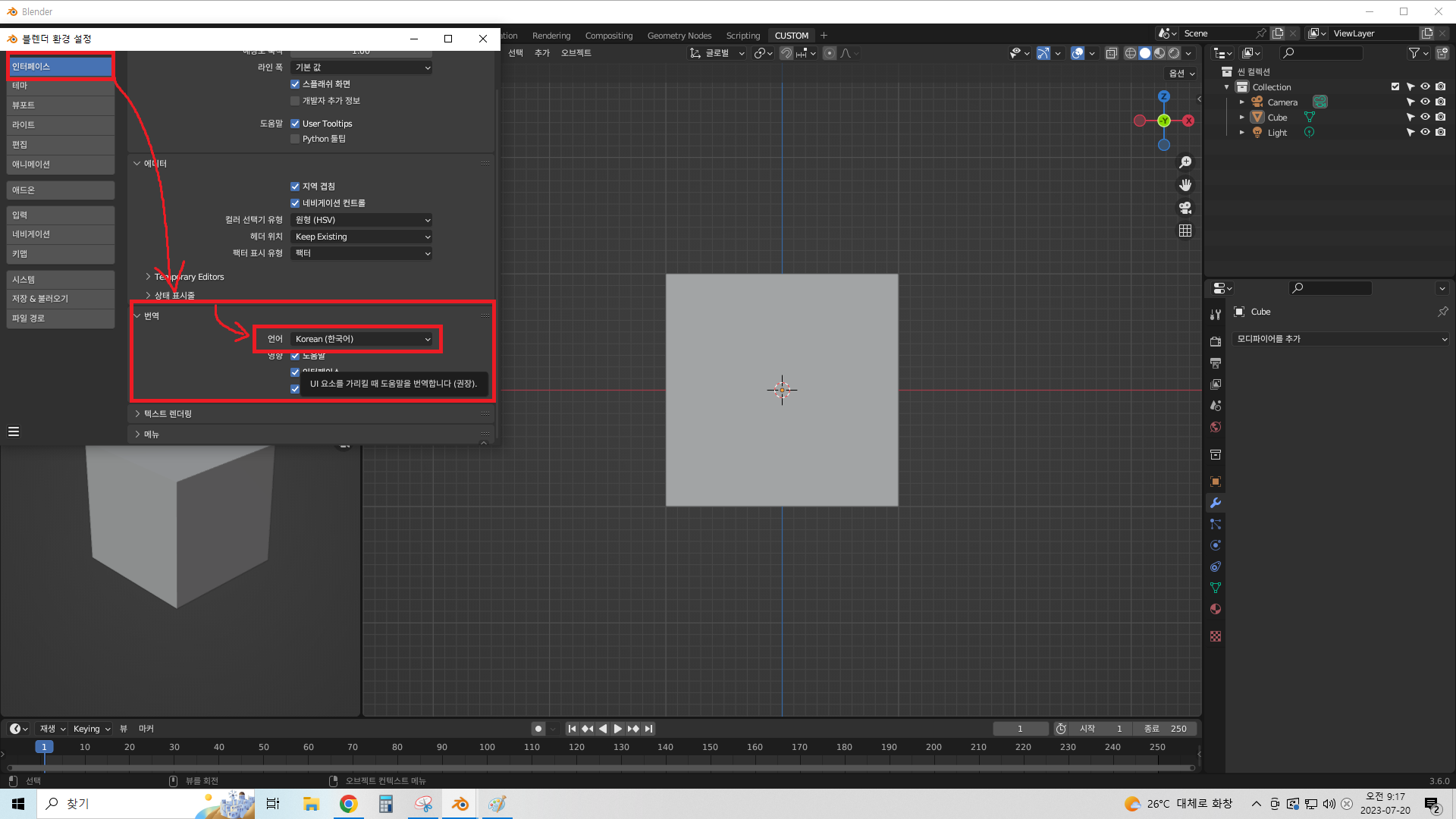Open the 헤더 위치 Keep Existing dropdown
The image size is (1456, 819).
[x=362, y=237]
